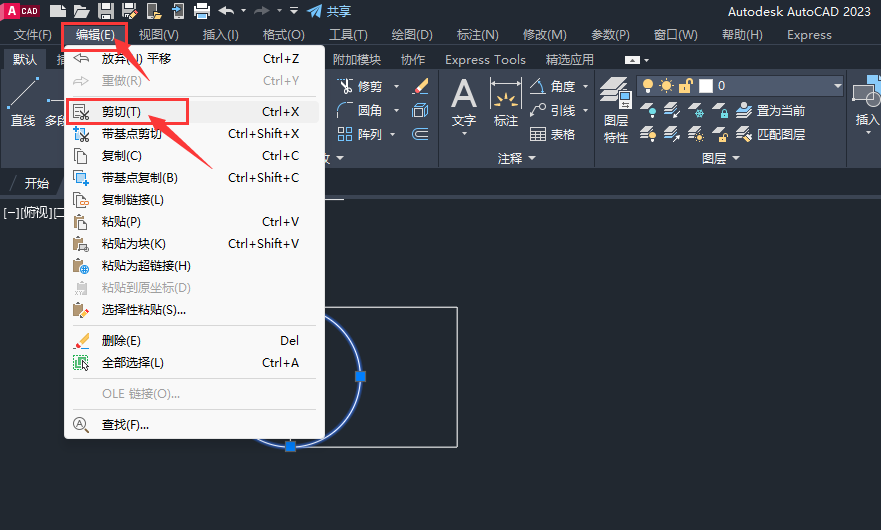
Task: Switch to the 默认 ribbon tab
Action: click(24, 60)
